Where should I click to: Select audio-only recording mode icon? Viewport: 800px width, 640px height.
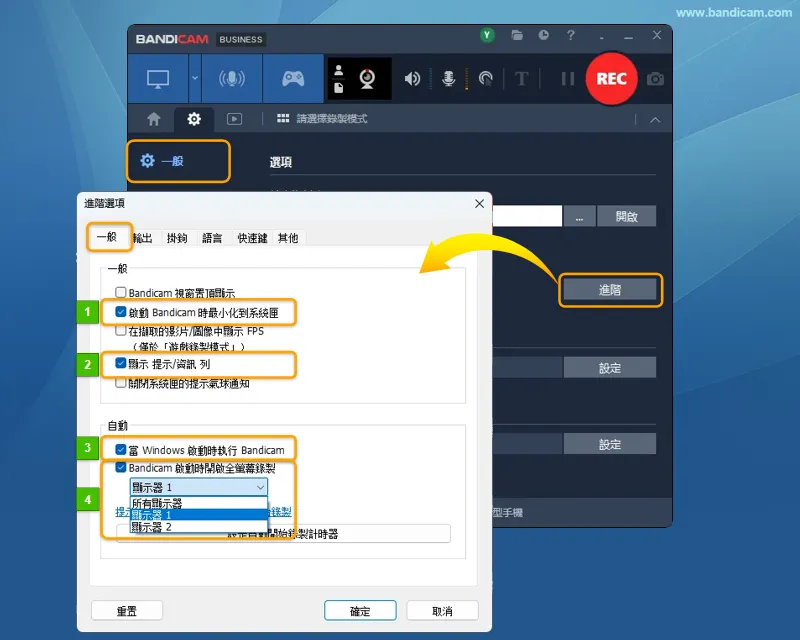(232, 79)
